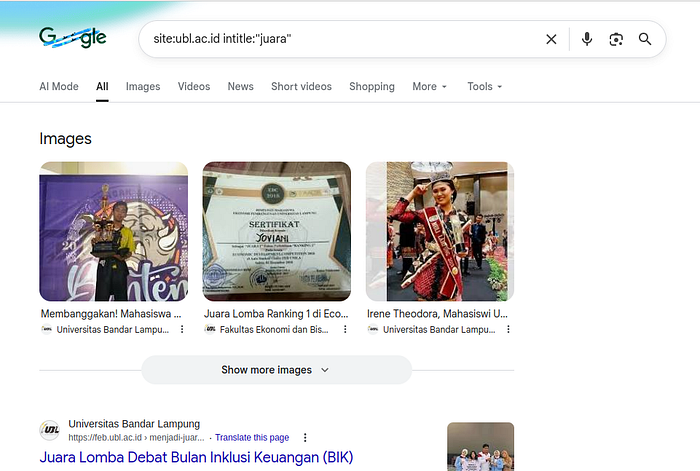Open options menu for Irene Theodora image
The image size is (700, 471).
click(x=508, y=329)
